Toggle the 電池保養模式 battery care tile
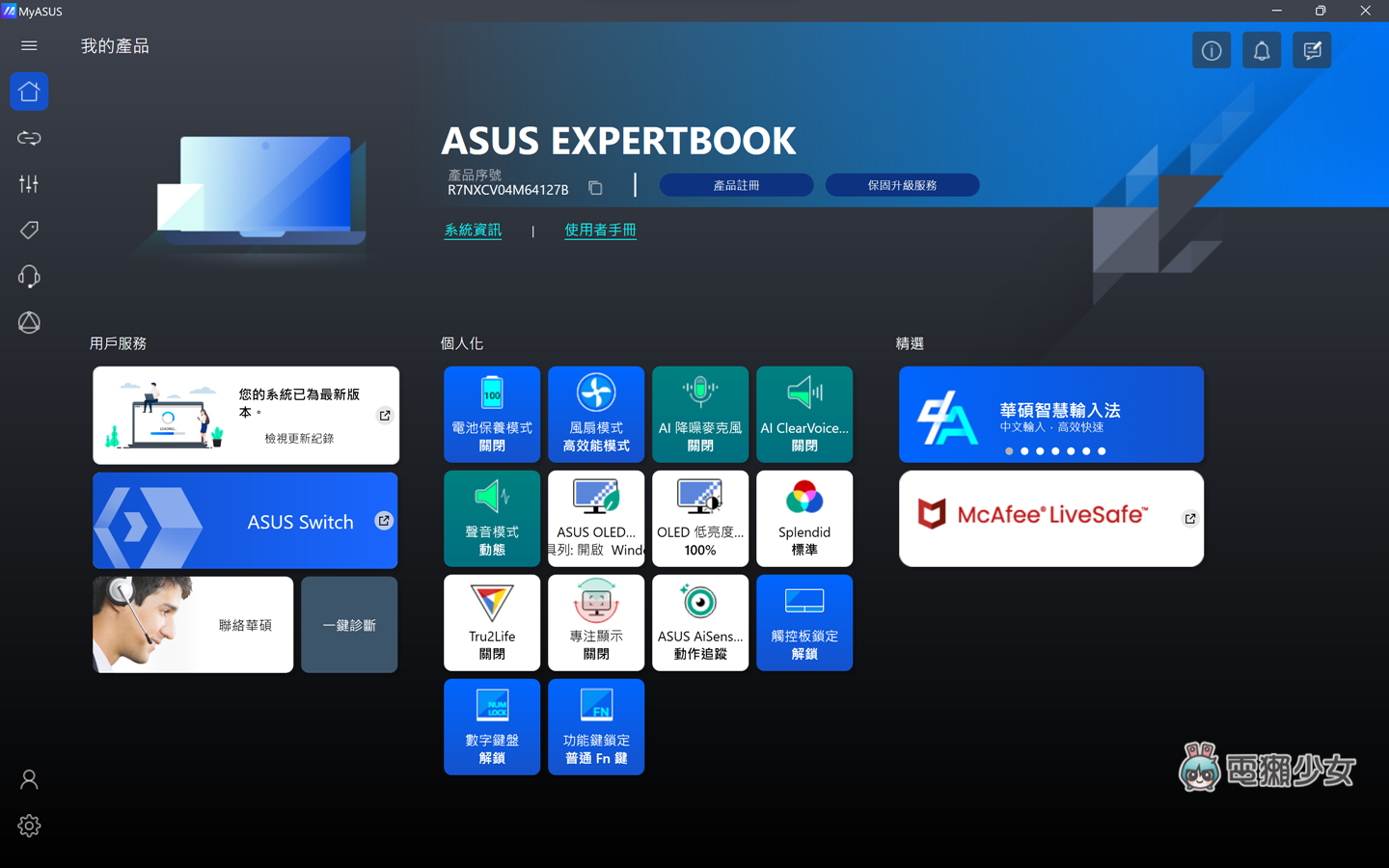The height and width of the screenshot is (868, 1389). (x=492, y=414)
